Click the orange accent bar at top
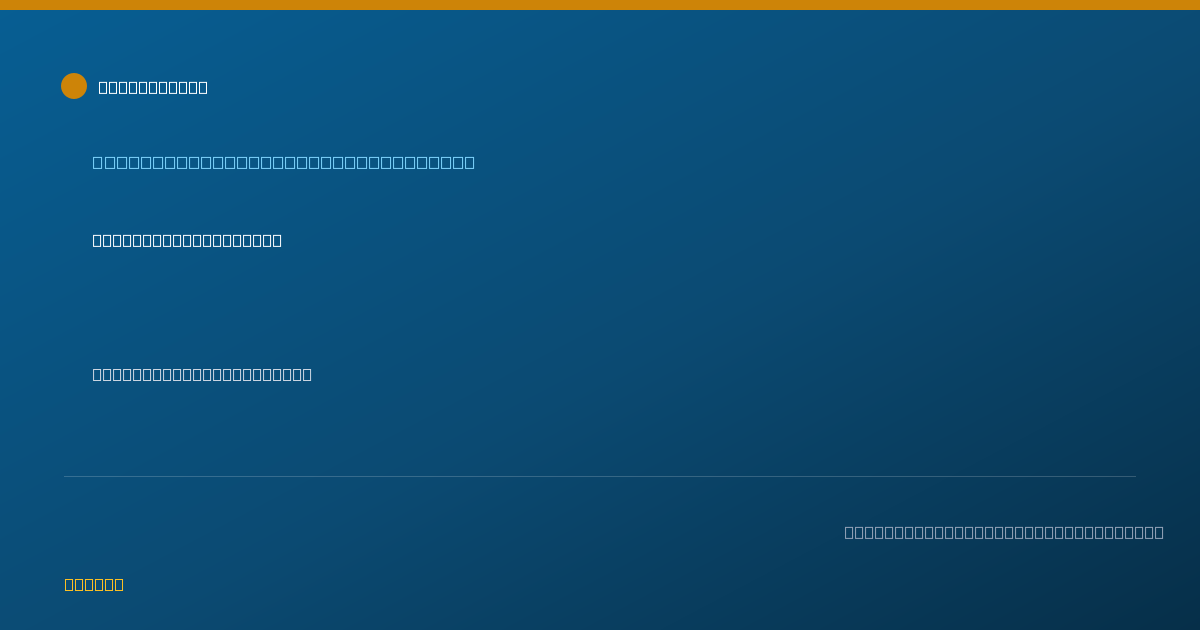Image resolution: width=1200 pixels, height=630 pixels. pyautogui.click(x=600, y=5)
